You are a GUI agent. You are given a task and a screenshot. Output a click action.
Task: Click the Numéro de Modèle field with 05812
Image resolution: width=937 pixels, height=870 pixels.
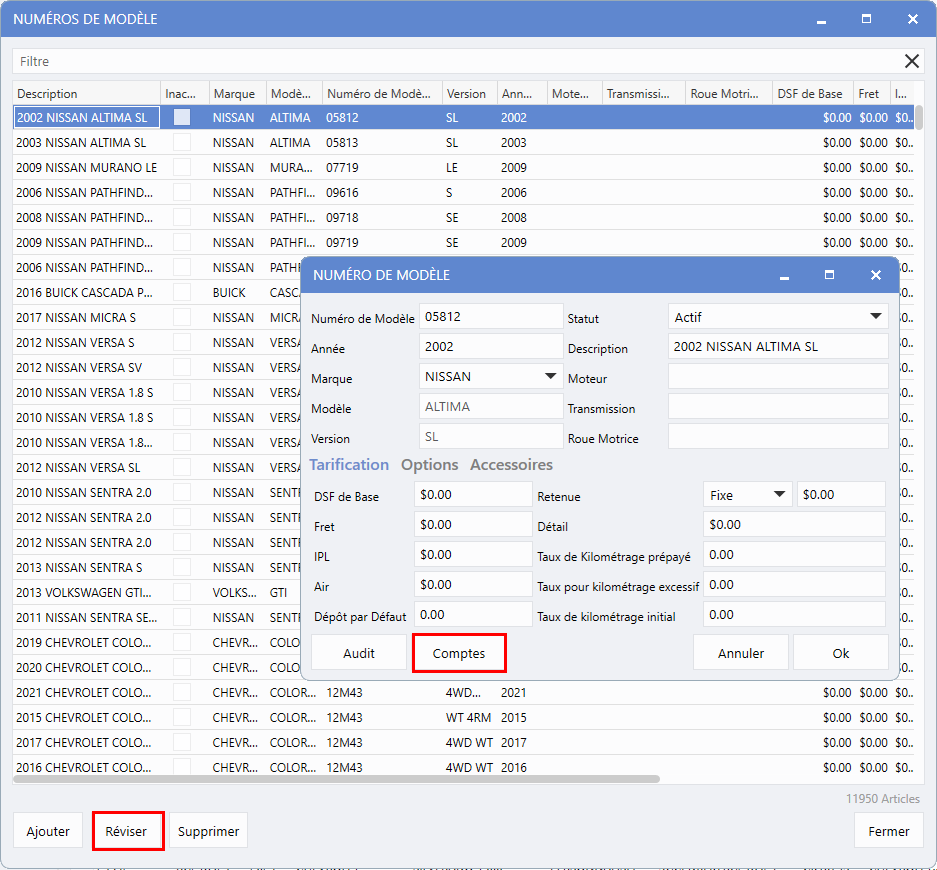click(491, 317)
